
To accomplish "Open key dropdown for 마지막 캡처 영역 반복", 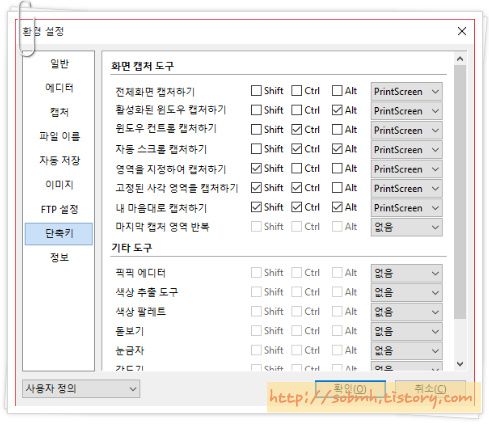I will point(407,227).
